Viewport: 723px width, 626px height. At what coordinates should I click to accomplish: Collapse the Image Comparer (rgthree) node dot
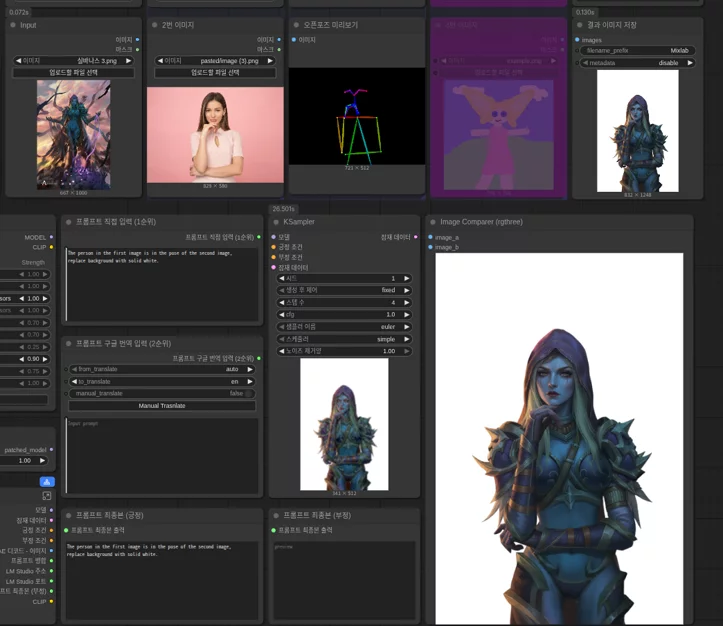[433, 222]
